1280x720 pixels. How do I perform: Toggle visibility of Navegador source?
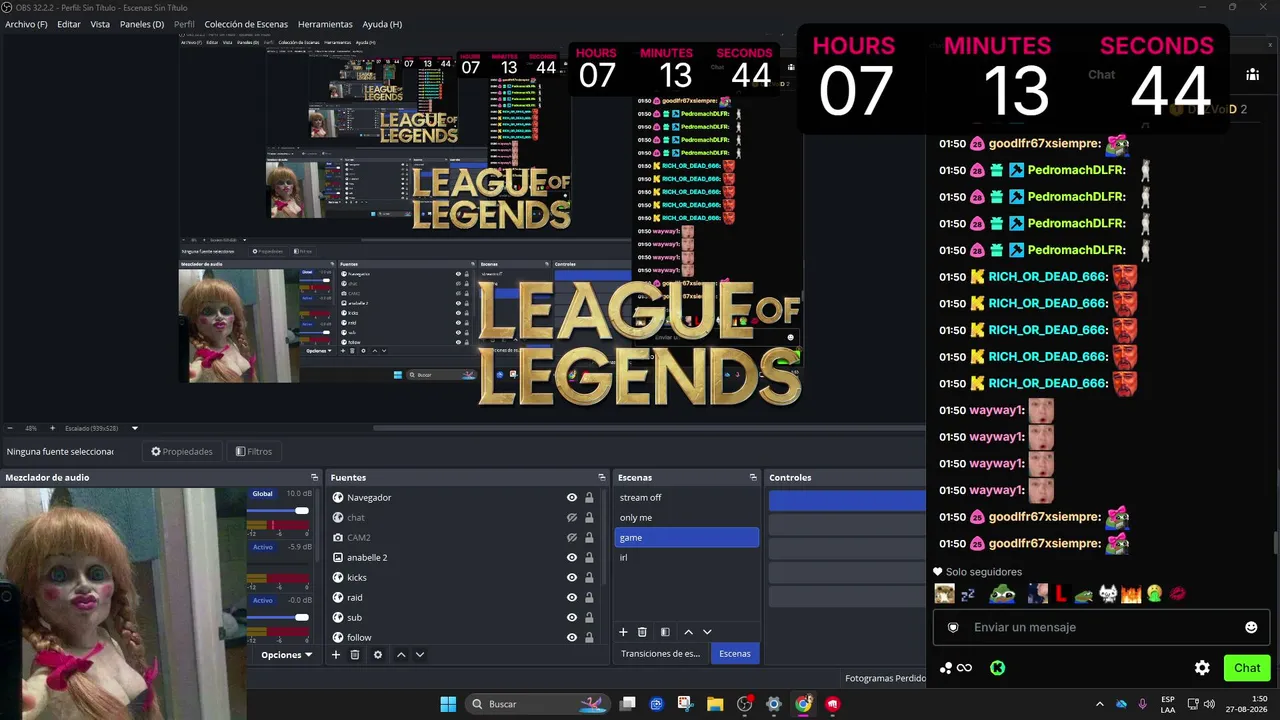(572, 498)
